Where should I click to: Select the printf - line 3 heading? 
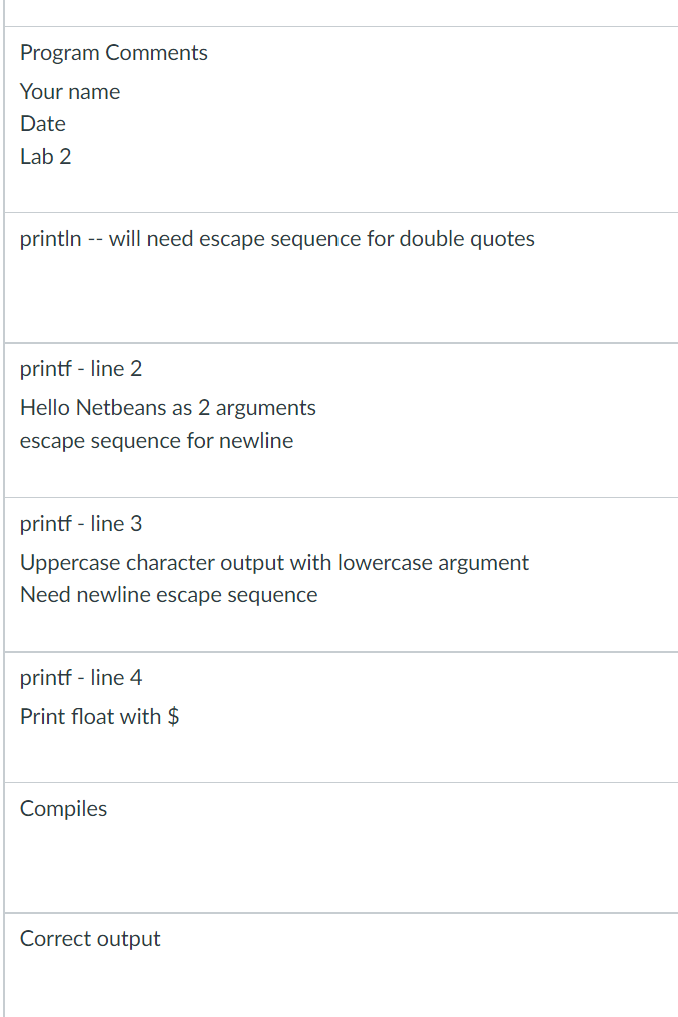(x=80, y=523)
